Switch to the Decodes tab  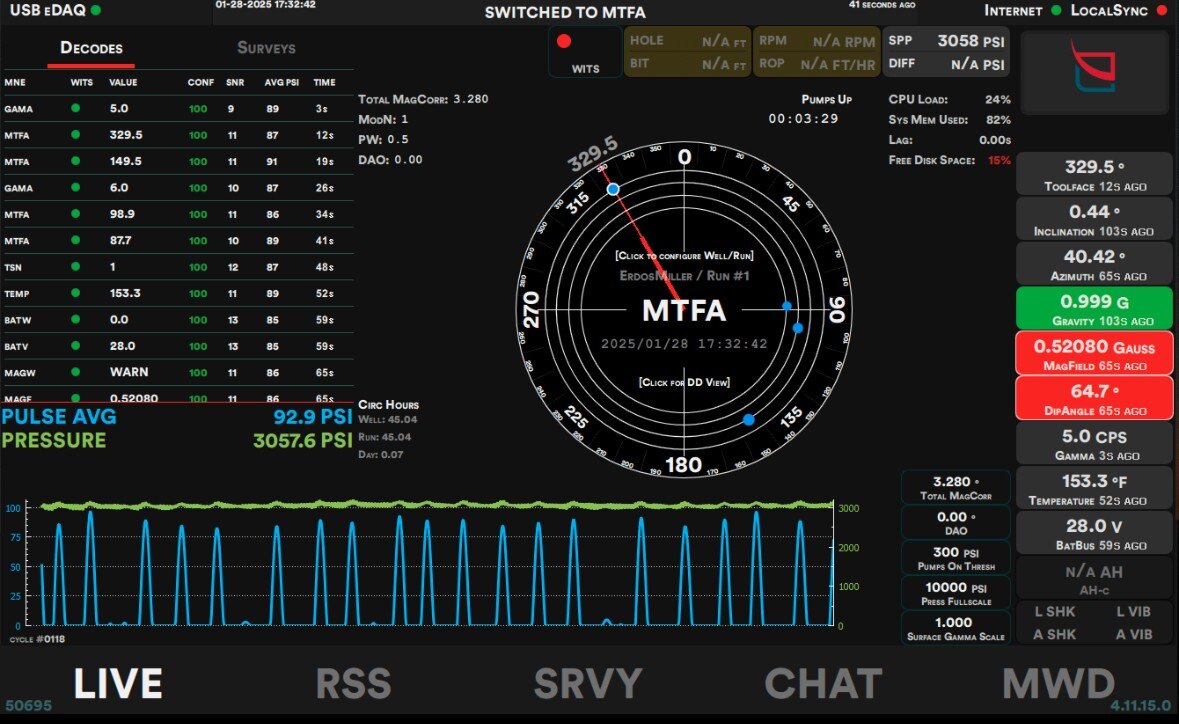tap(91, 48)
